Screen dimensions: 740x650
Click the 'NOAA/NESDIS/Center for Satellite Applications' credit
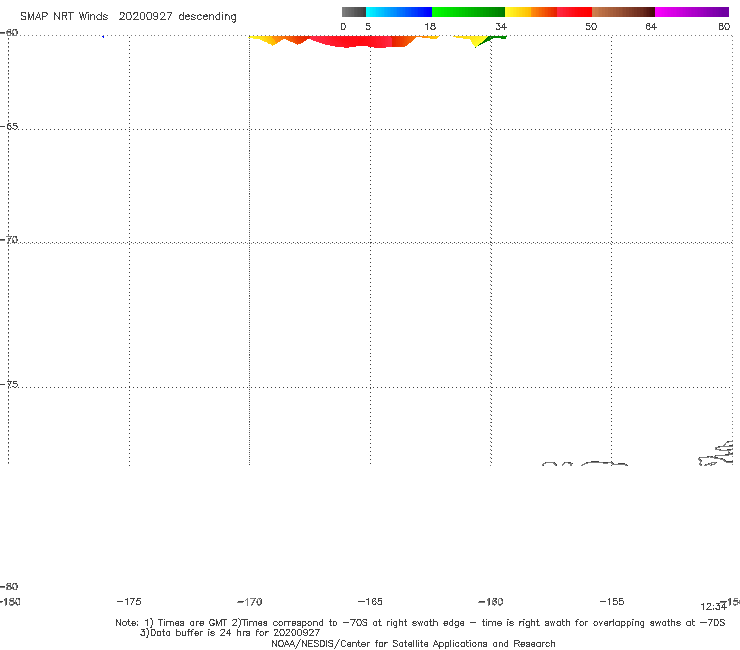tap(413, 644)
